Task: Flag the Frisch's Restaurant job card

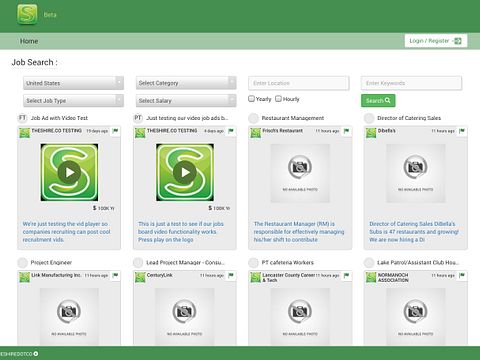Action: click(346, 131)
